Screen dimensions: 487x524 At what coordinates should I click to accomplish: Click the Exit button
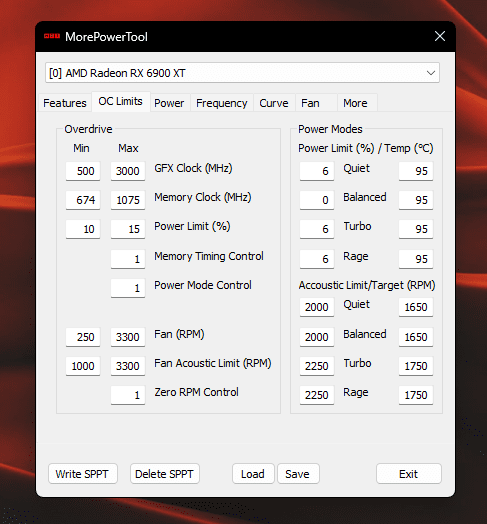[x=408, y=474]
